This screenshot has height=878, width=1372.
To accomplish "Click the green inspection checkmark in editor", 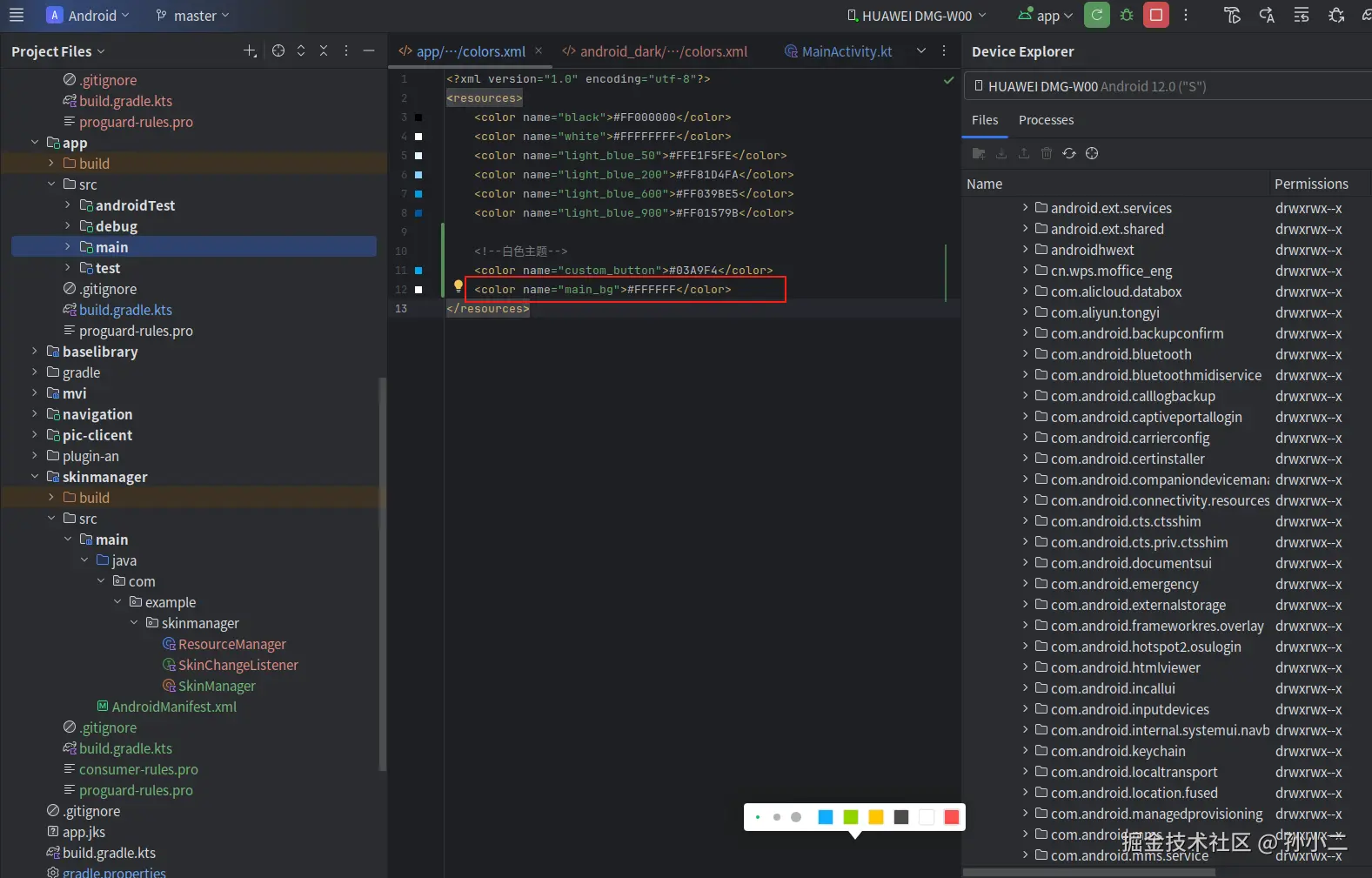I will coord(948,79).
